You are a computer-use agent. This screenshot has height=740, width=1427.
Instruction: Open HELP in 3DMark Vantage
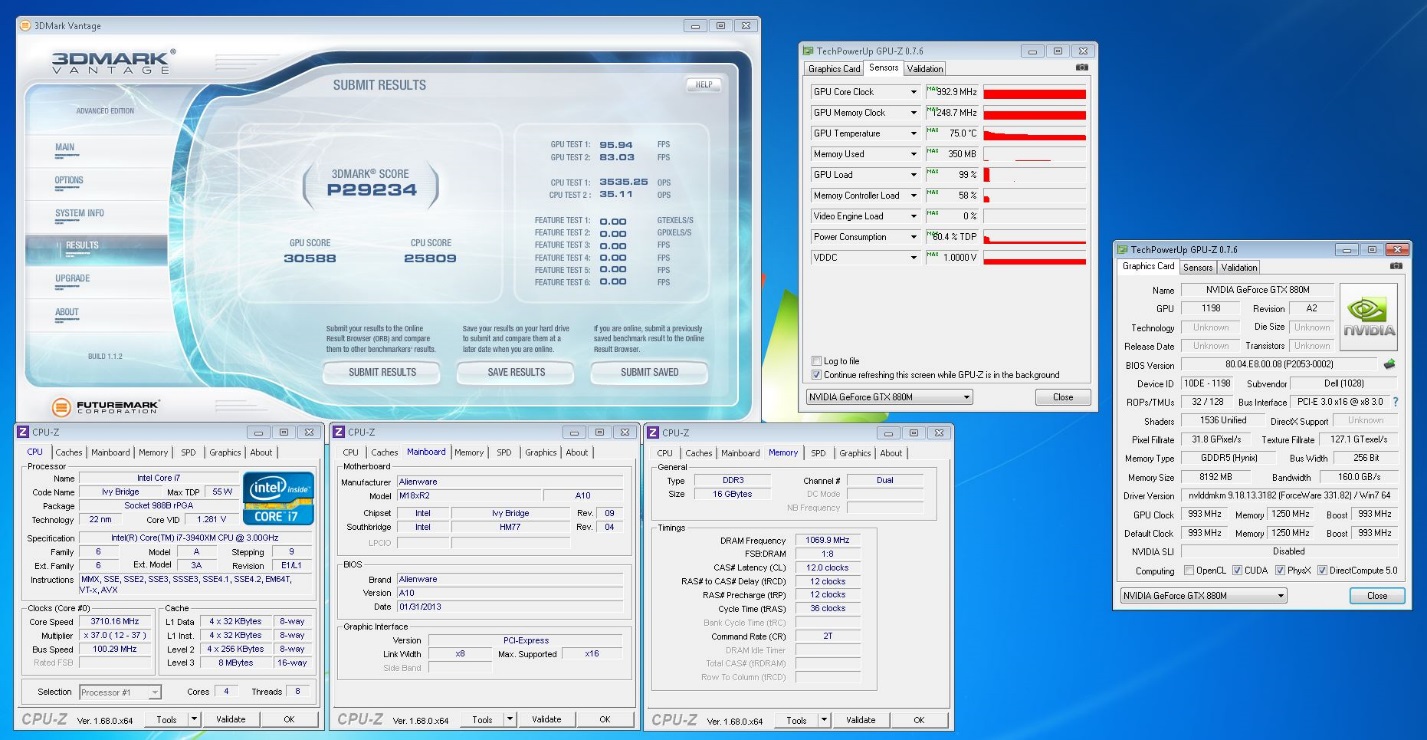tap(703, 85)
